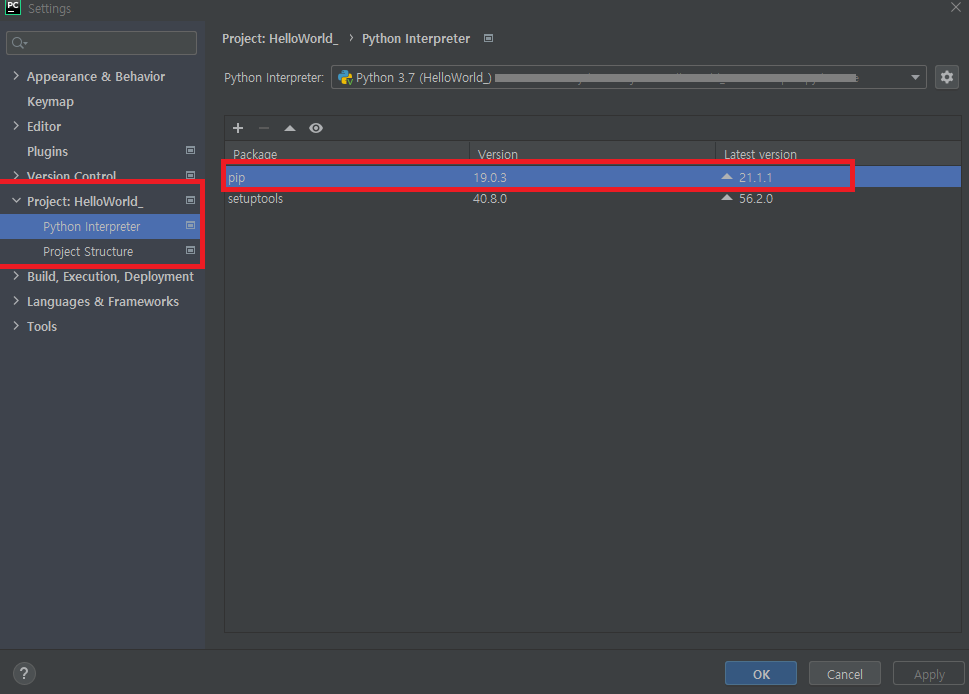969x694 pixels.
Task: Select Keymap in settings tree
Action: click(x=50, y=101)
